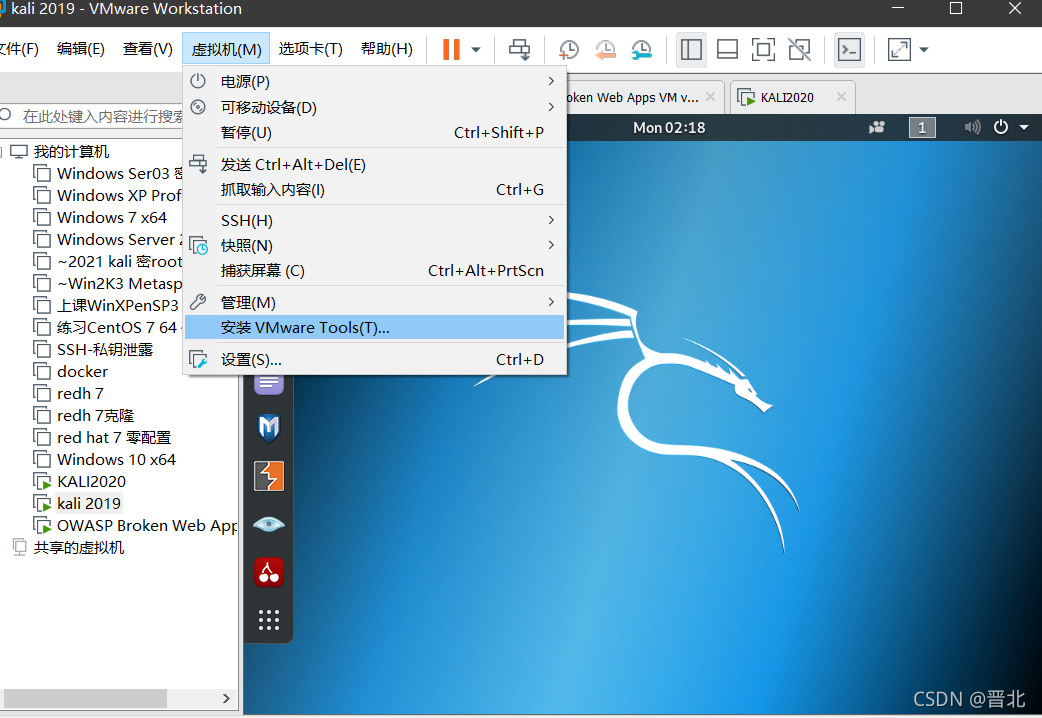
Task: Revert to snapshot using the clock-arrow icon
Action: [605, 50]
